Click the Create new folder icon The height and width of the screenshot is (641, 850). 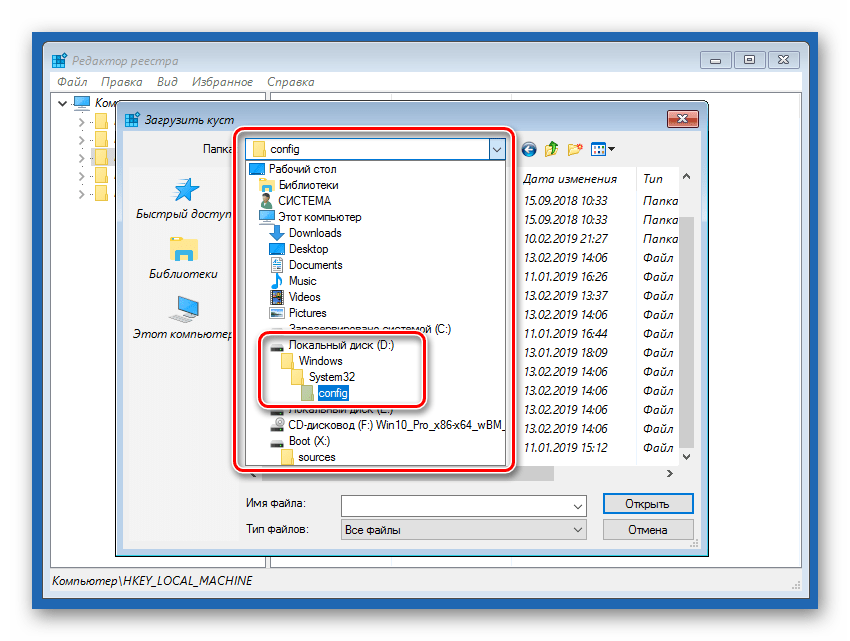tap(575, 149)
